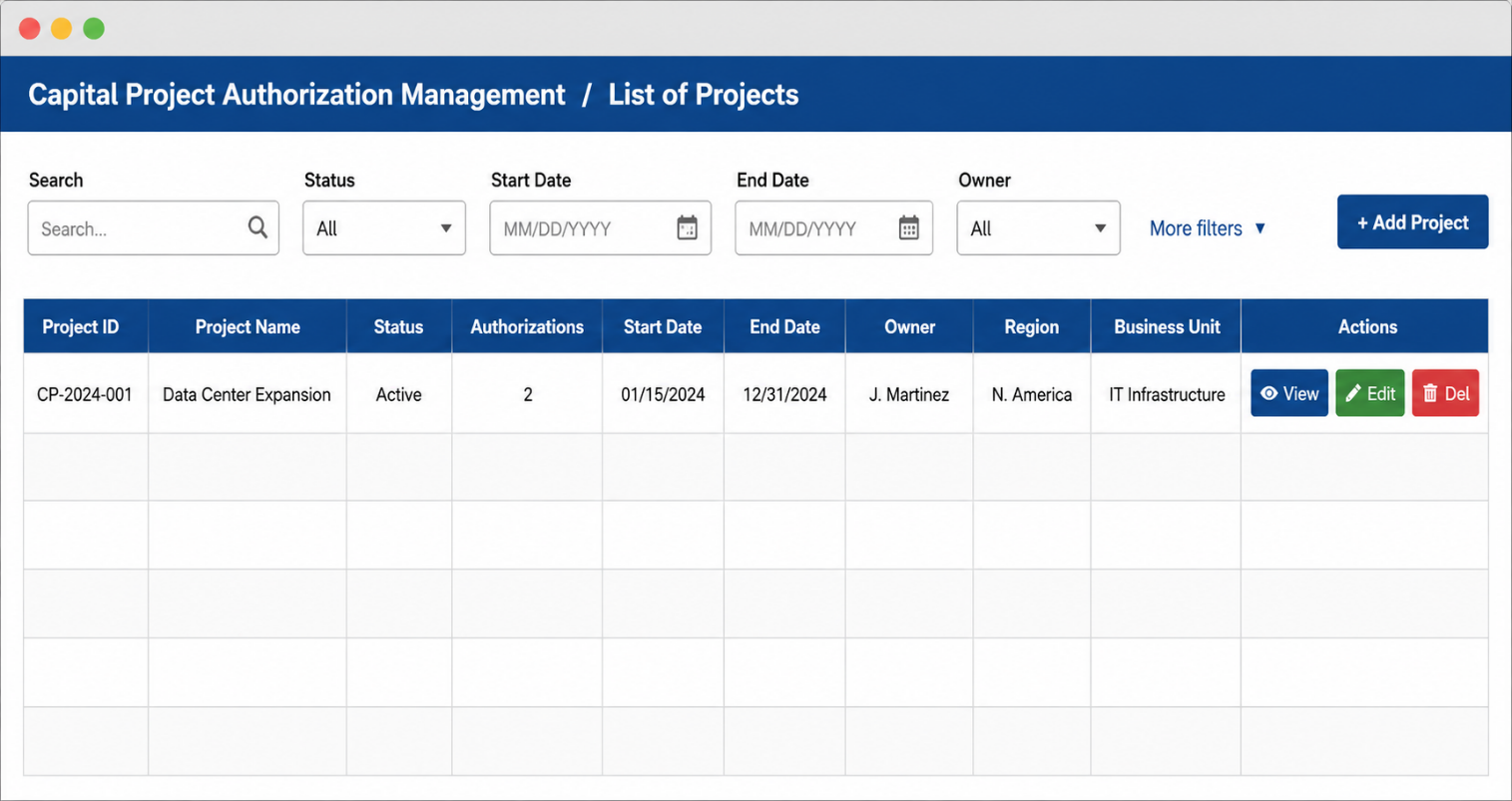Click the Data Center Expansion cell
This screenshot has width=1512, height=801.
pyautogui.click(x=248, y=394)
